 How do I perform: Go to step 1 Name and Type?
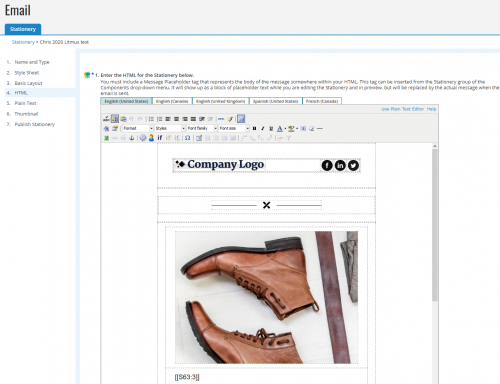(x=32, y=62)
